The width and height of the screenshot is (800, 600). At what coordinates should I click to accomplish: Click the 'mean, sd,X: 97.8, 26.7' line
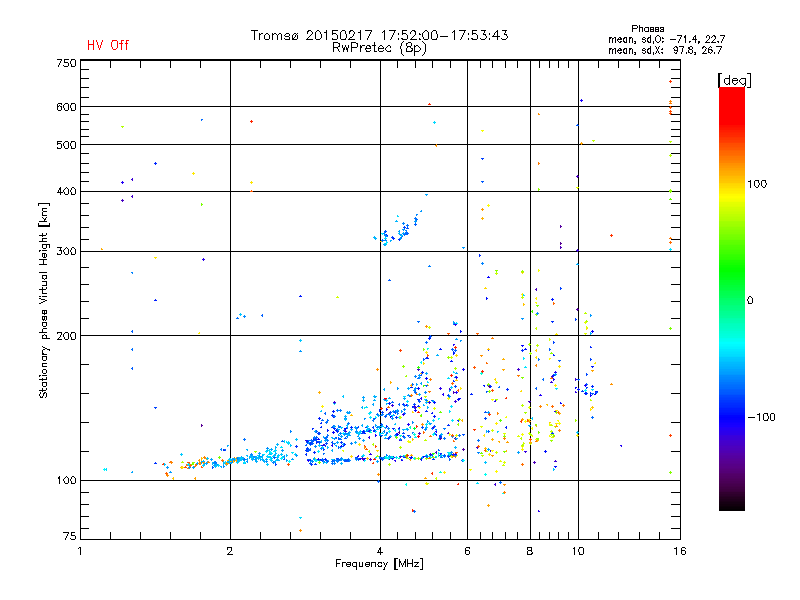pyautogui.click(x=665, y=50)
